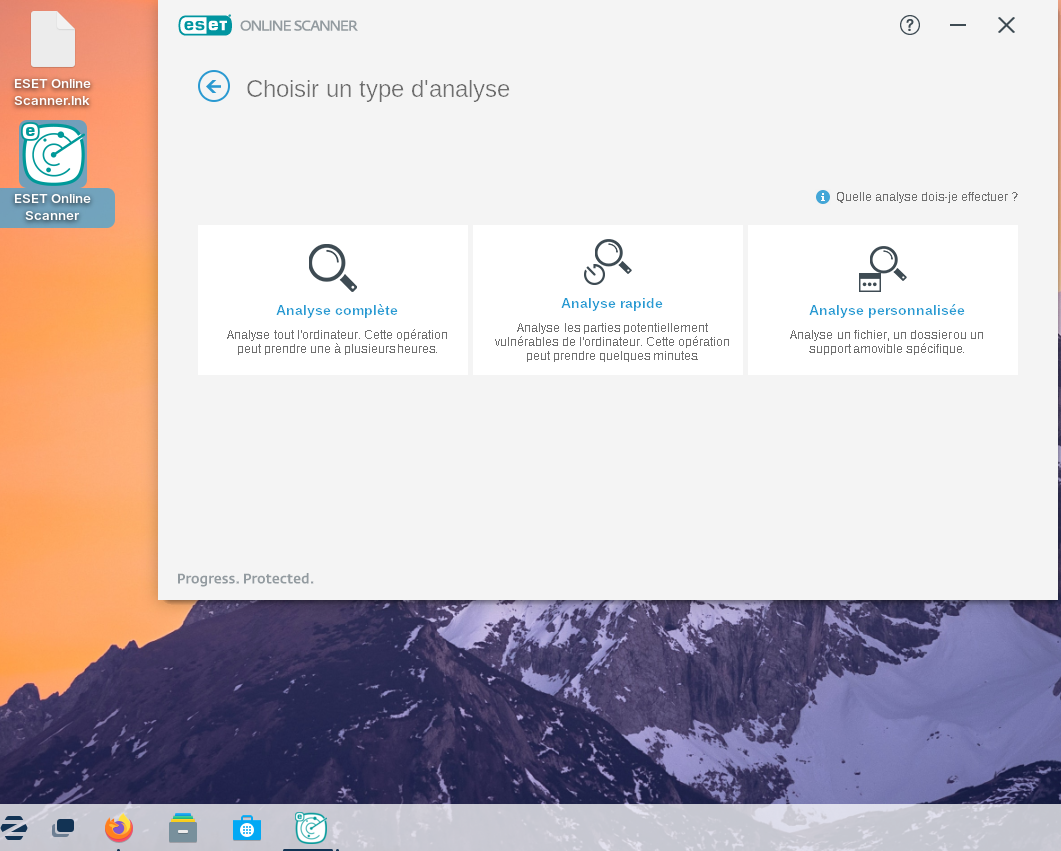1061x851 pixels.
Task: Click the Analyse rapide magnifier-clock icon
Action: coord(608,262)
